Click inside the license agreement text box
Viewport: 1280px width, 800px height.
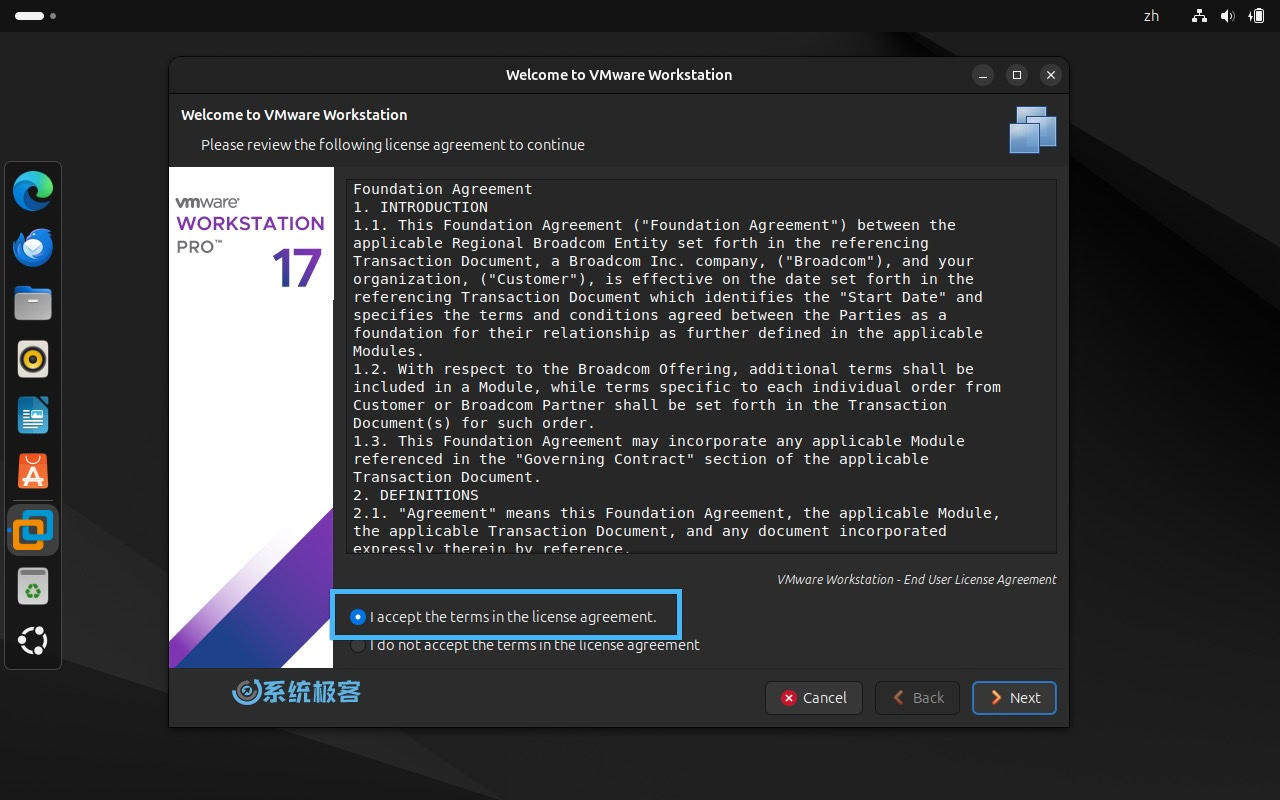701,366
